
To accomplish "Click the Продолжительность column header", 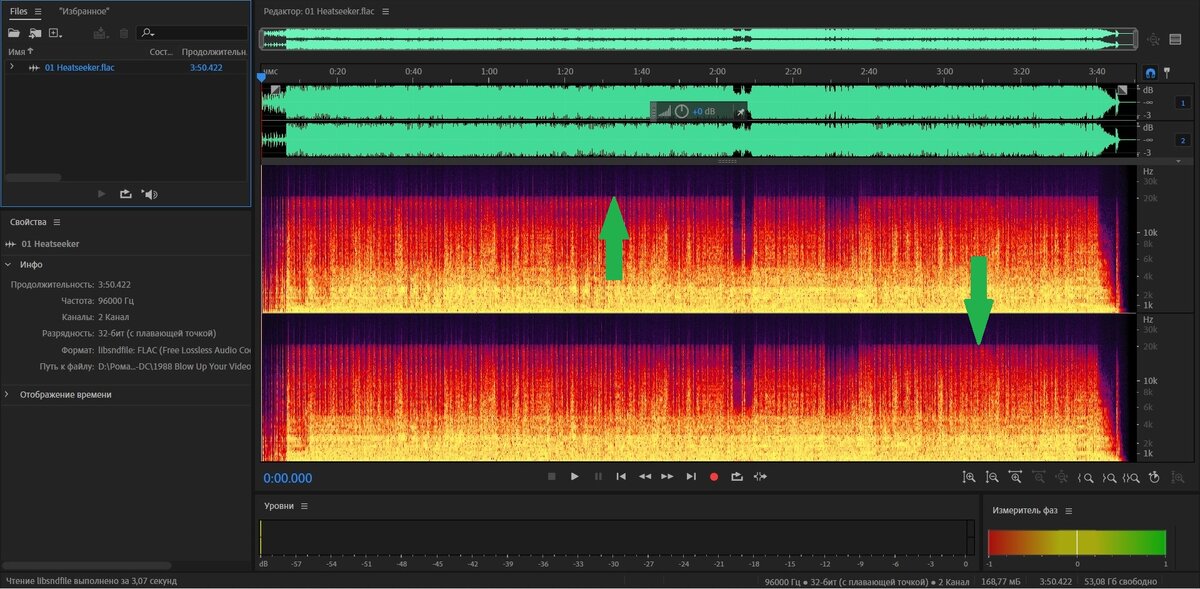I will (x=213, y=51).
